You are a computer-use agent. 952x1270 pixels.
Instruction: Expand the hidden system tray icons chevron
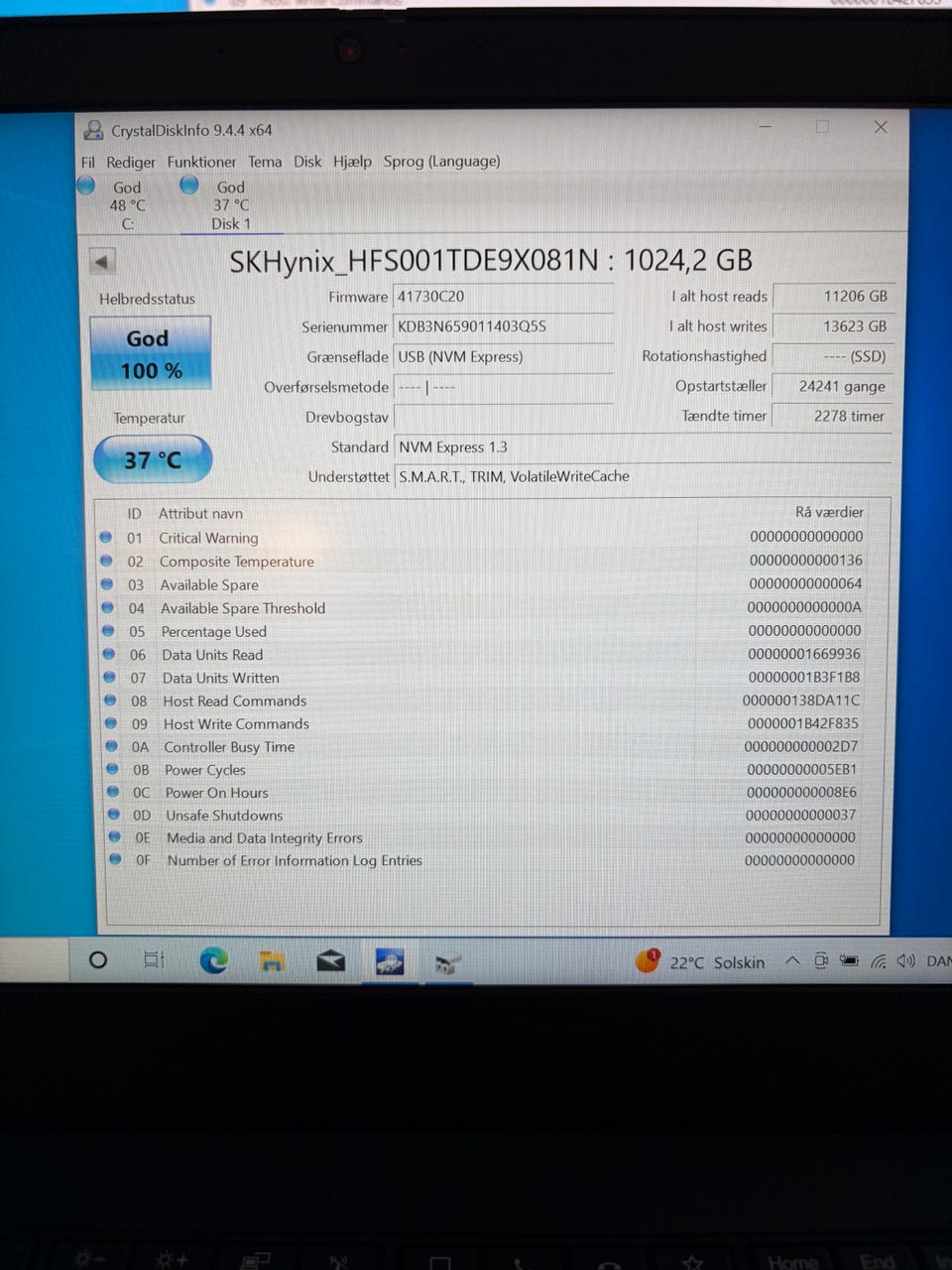[792, 960]
